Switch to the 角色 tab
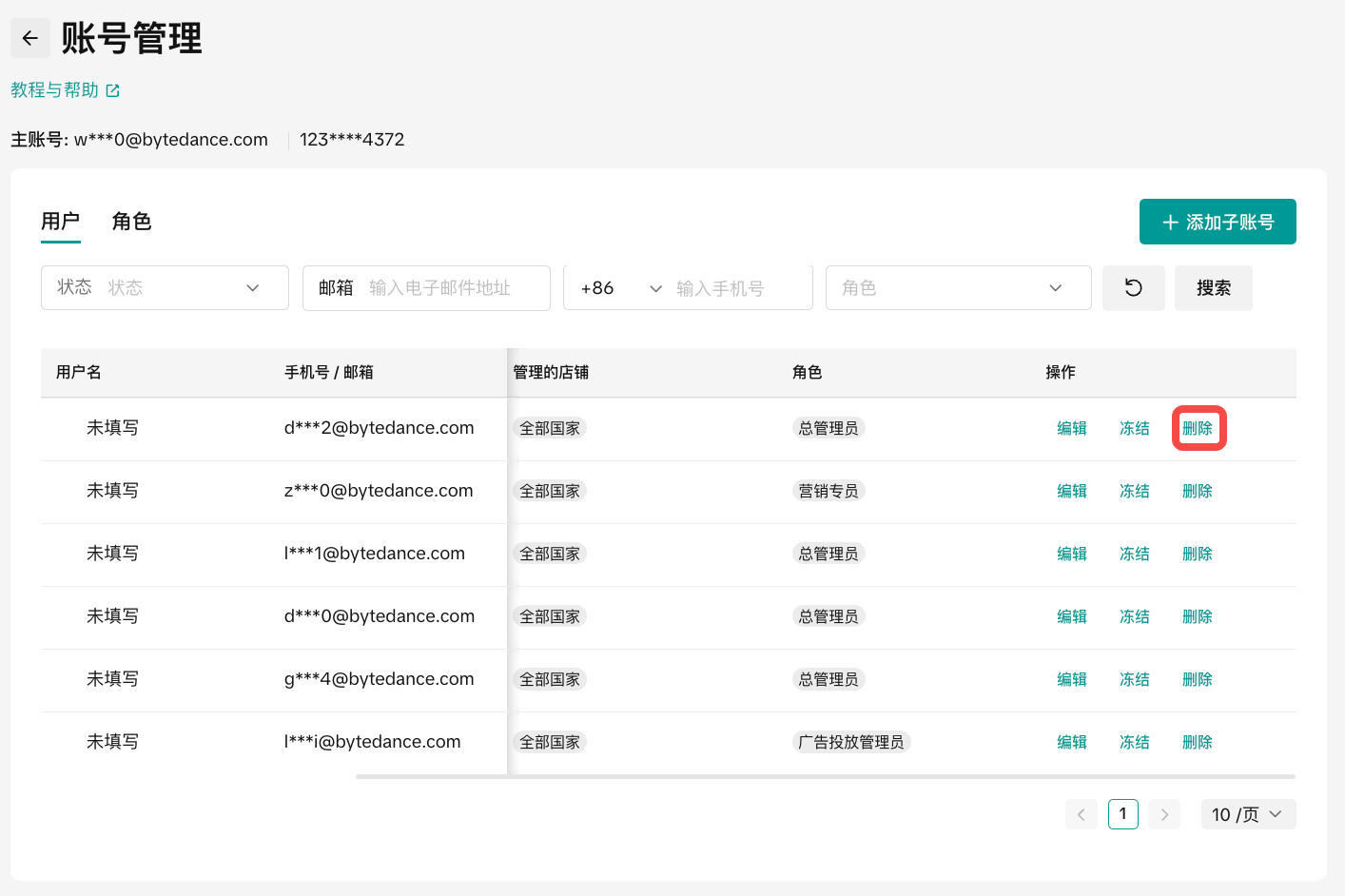The height and width of the screenshot is (896, 1345). click(131, 222)
